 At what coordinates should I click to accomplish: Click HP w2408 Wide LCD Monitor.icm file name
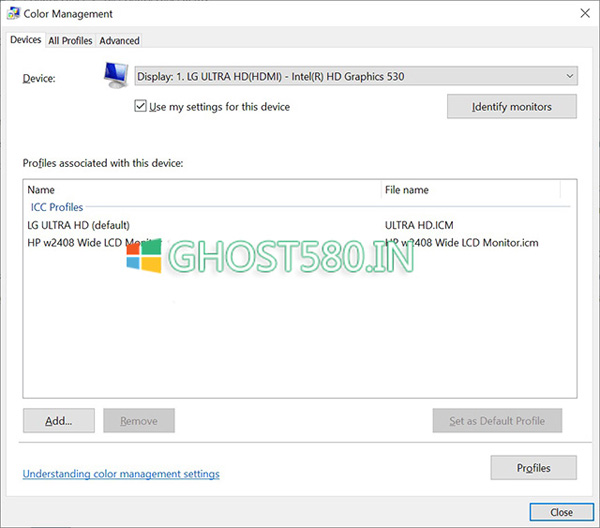461,243
